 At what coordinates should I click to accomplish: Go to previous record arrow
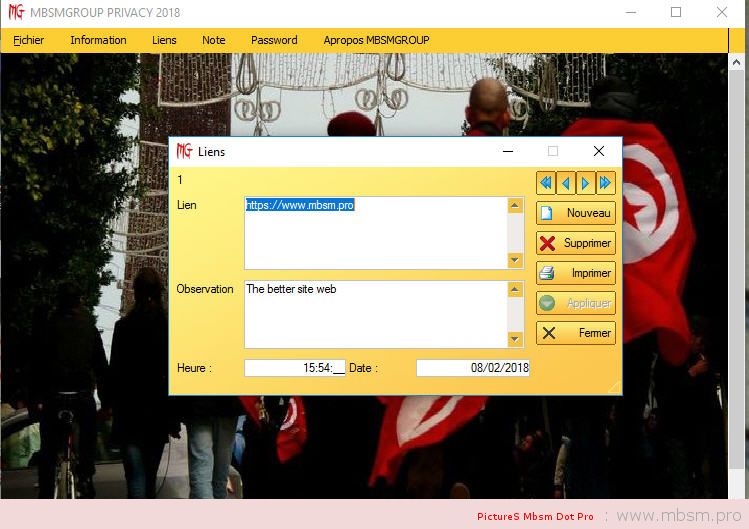pyautogui.click(x=566, y=183)
